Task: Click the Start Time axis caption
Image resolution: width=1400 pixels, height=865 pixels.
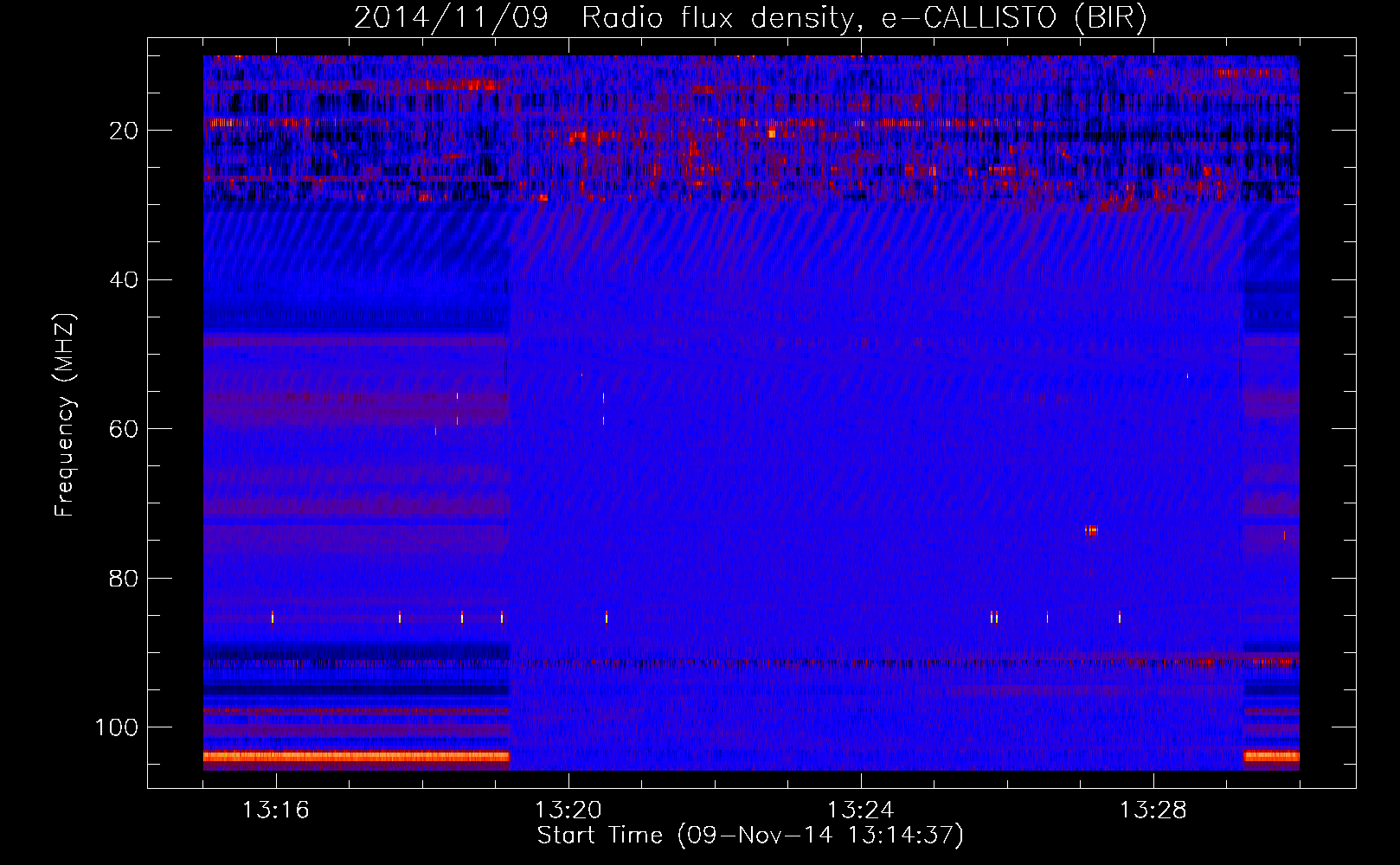Action: [750, 836]
